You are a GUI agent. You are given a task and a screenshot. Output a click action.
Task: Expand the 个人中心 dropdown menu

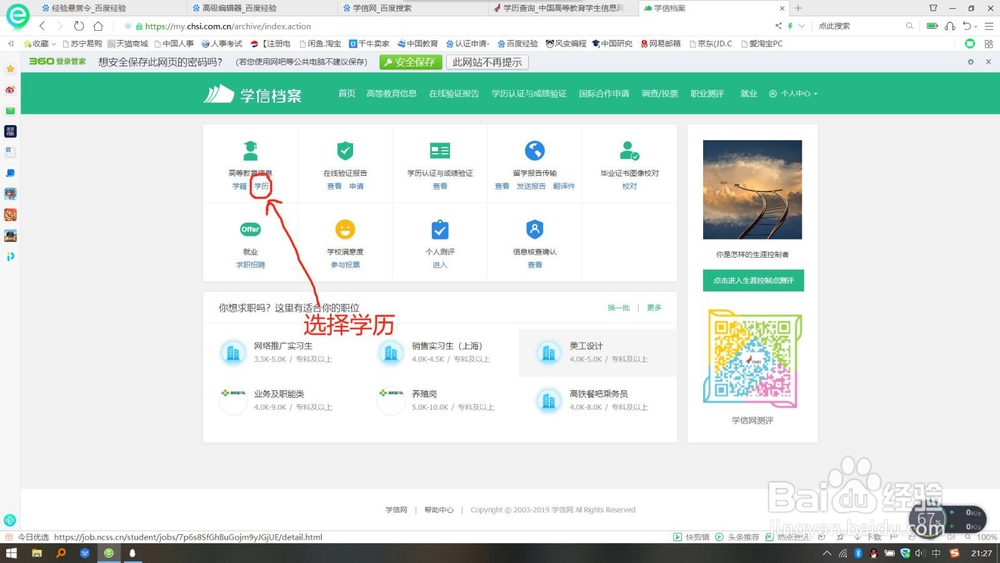coord(793,94)
